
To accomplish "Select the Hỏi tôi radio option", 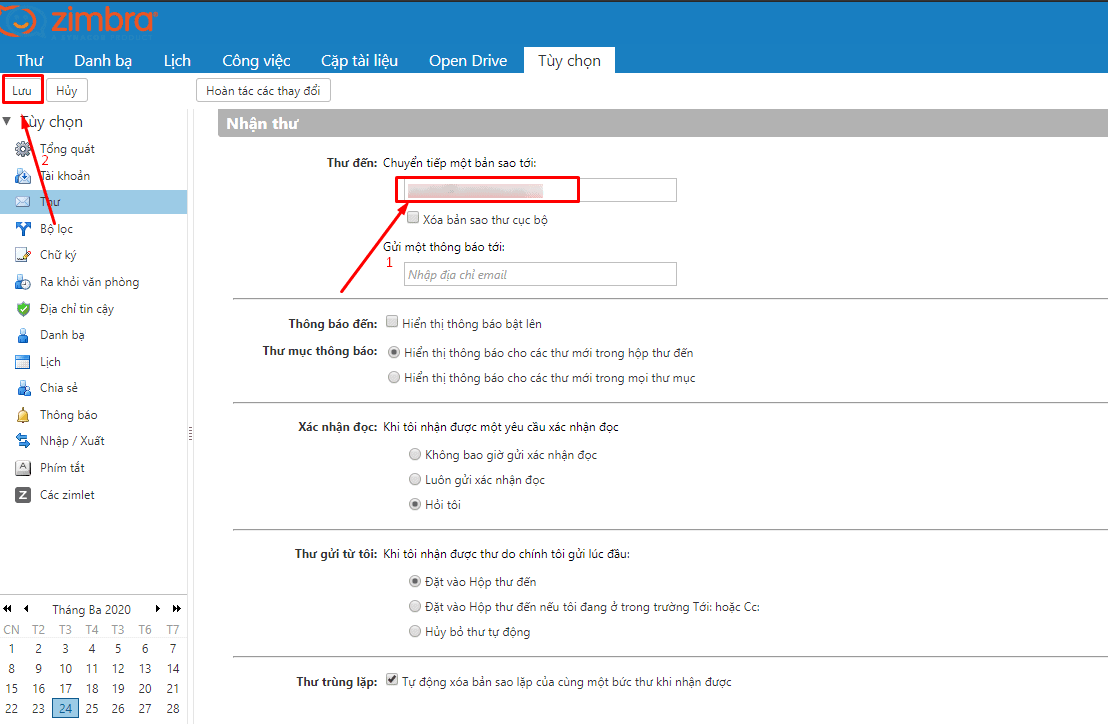I will (416, 504).
